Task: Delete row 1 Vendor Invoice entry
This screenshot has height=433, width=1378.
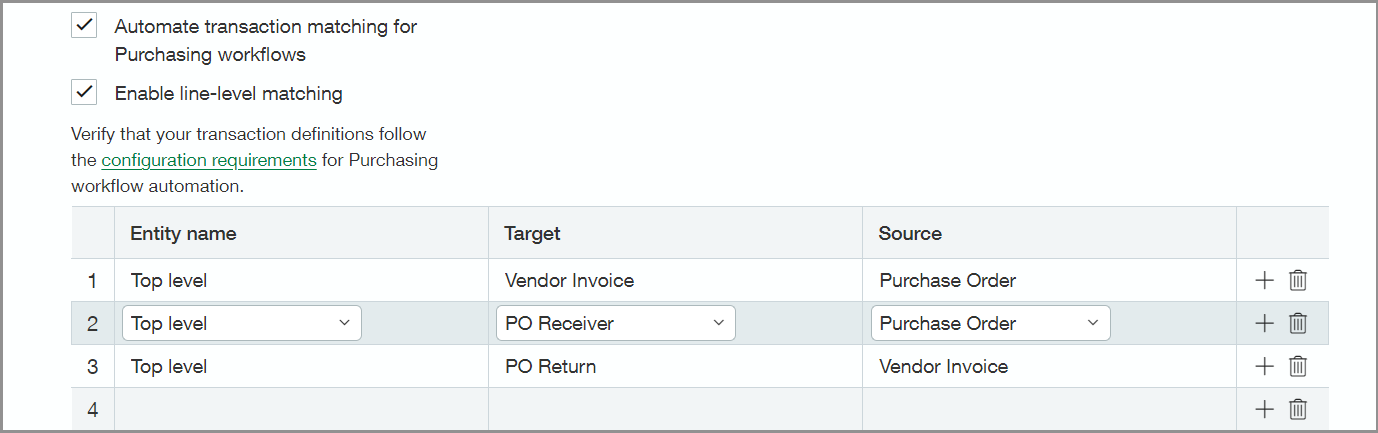Action: (x=1297, y=280)
